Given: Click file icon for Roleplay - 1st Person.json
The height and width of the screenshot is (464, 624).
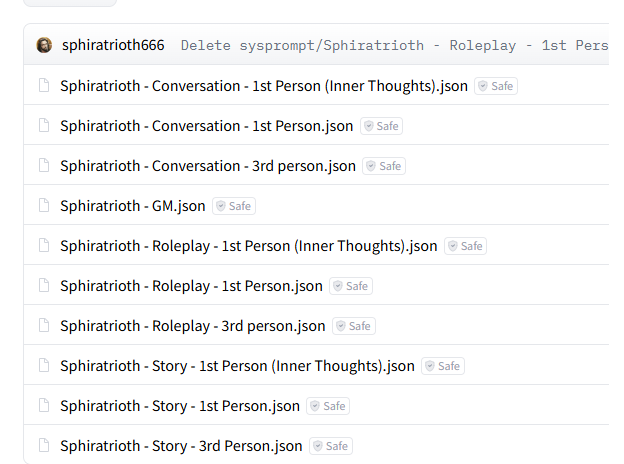Looking at the screenshot, I should click(x=44, y=286).
